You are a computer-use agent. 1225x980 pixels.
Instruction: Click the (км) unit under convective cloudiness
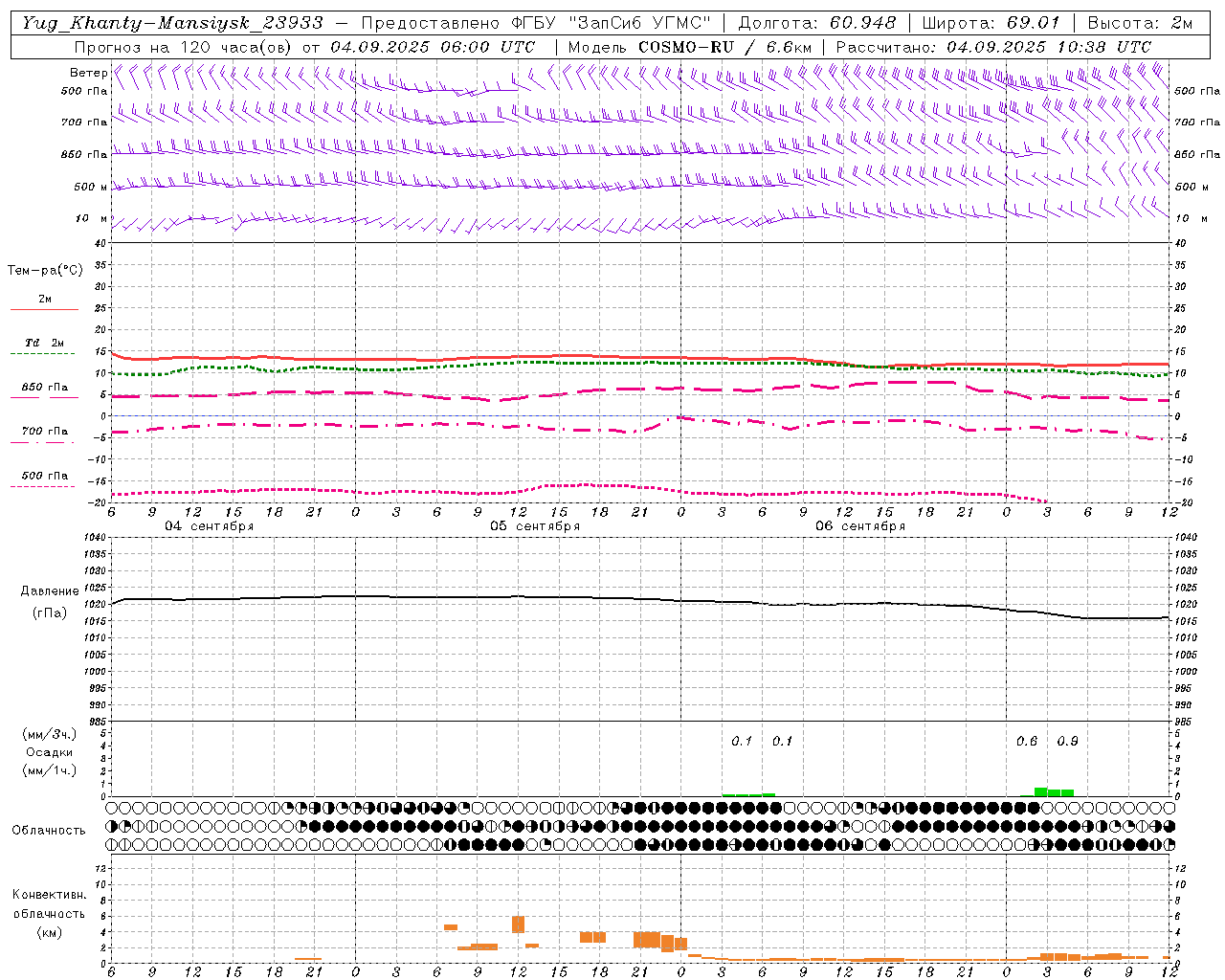49,932
